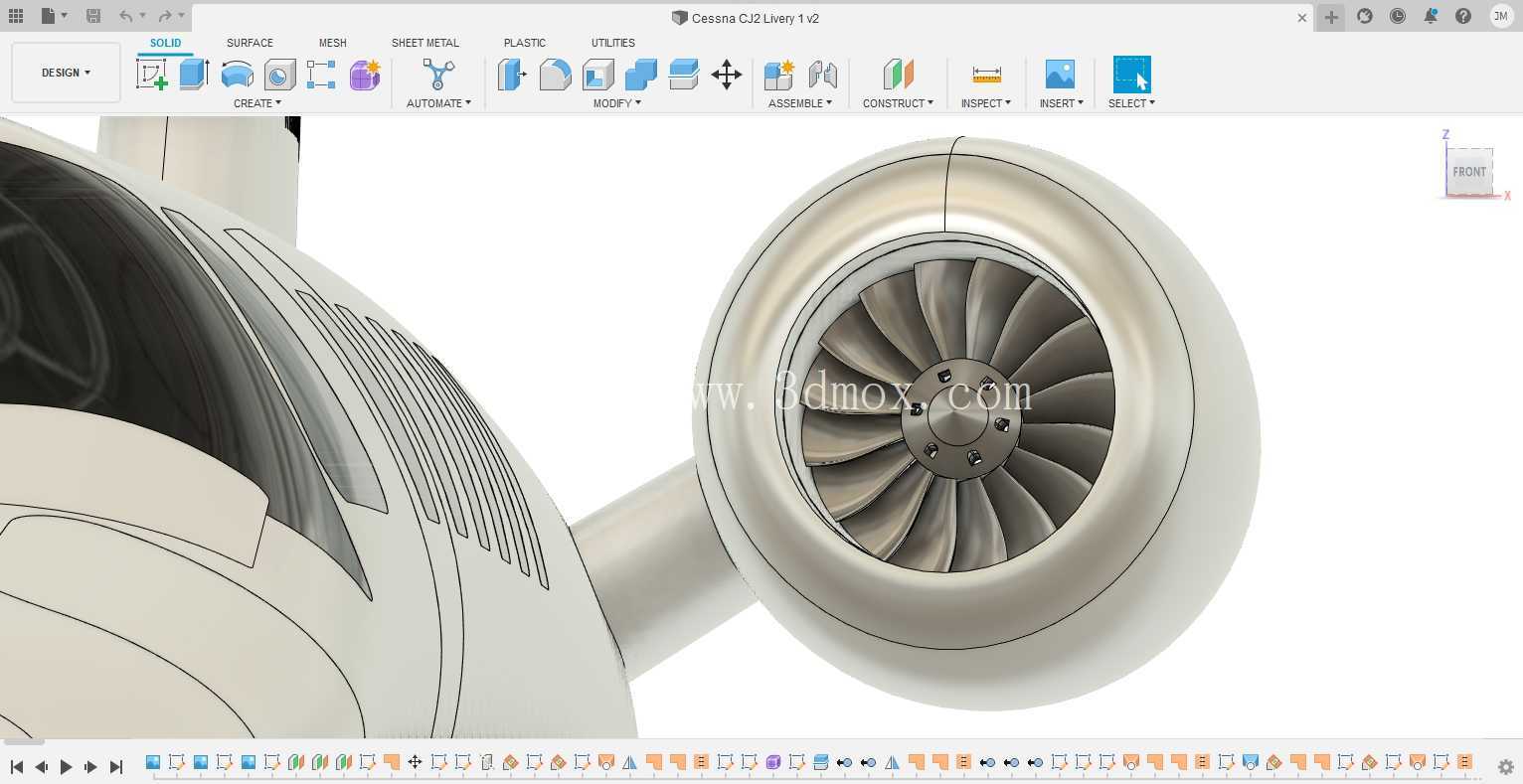Select the Fillet tool

(555, 75)
